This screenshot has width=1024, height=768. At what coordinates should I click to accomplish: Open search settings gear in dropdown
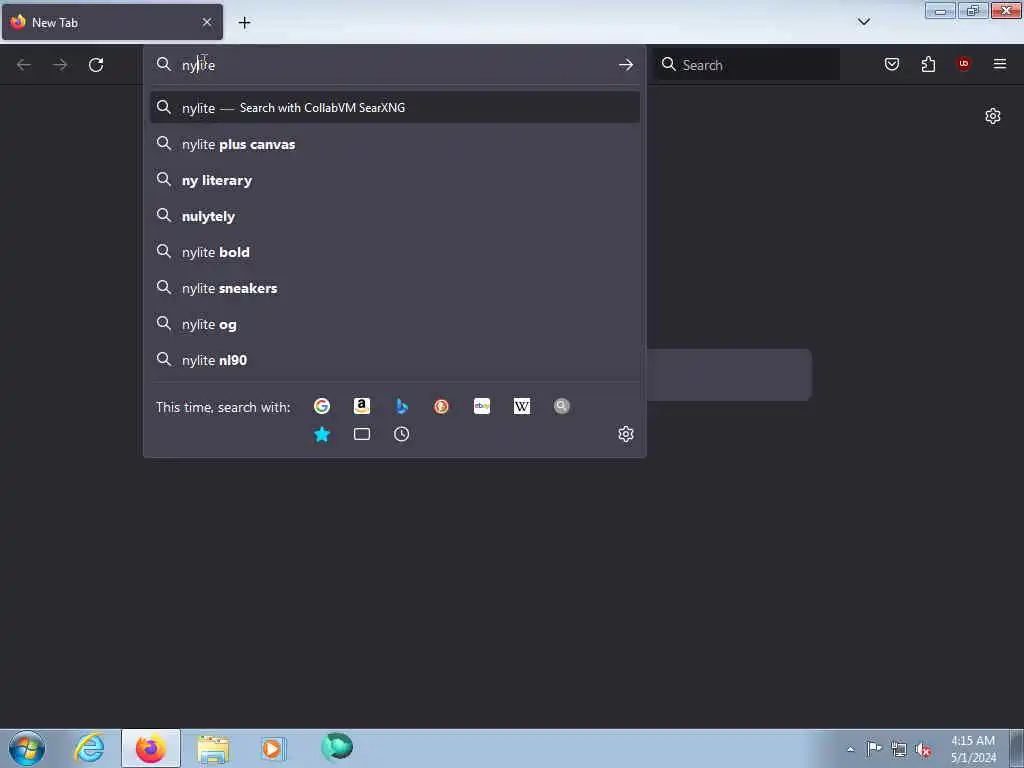click(x=626, y=434)
